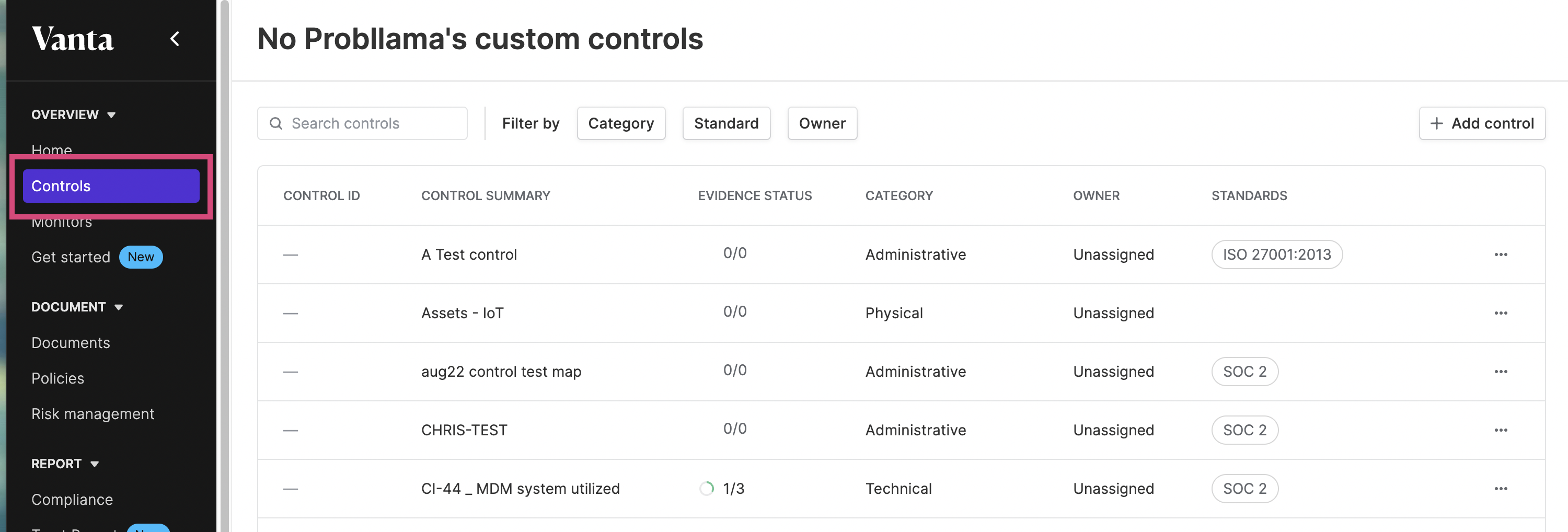1568x532 pixels.
Task: Click New badge beside Get started
Action: (x=141, y=257)
